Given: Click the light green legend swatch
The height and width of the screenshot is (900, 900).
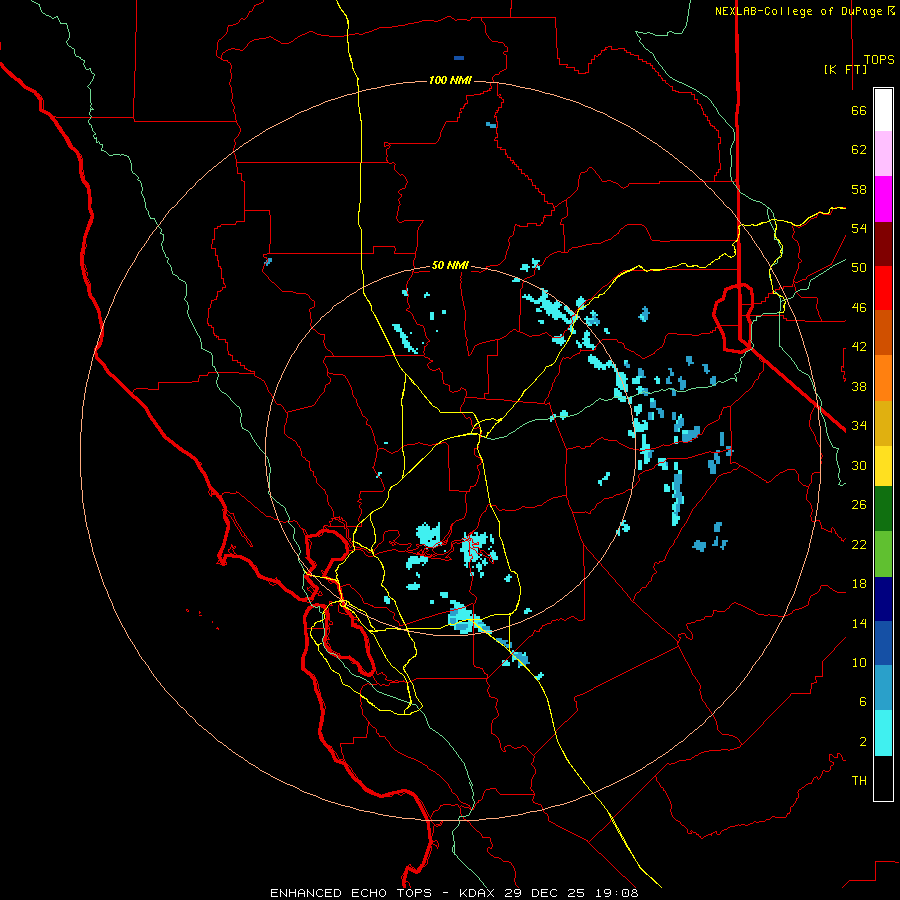Looking at the screenshot, I should 883,554.
